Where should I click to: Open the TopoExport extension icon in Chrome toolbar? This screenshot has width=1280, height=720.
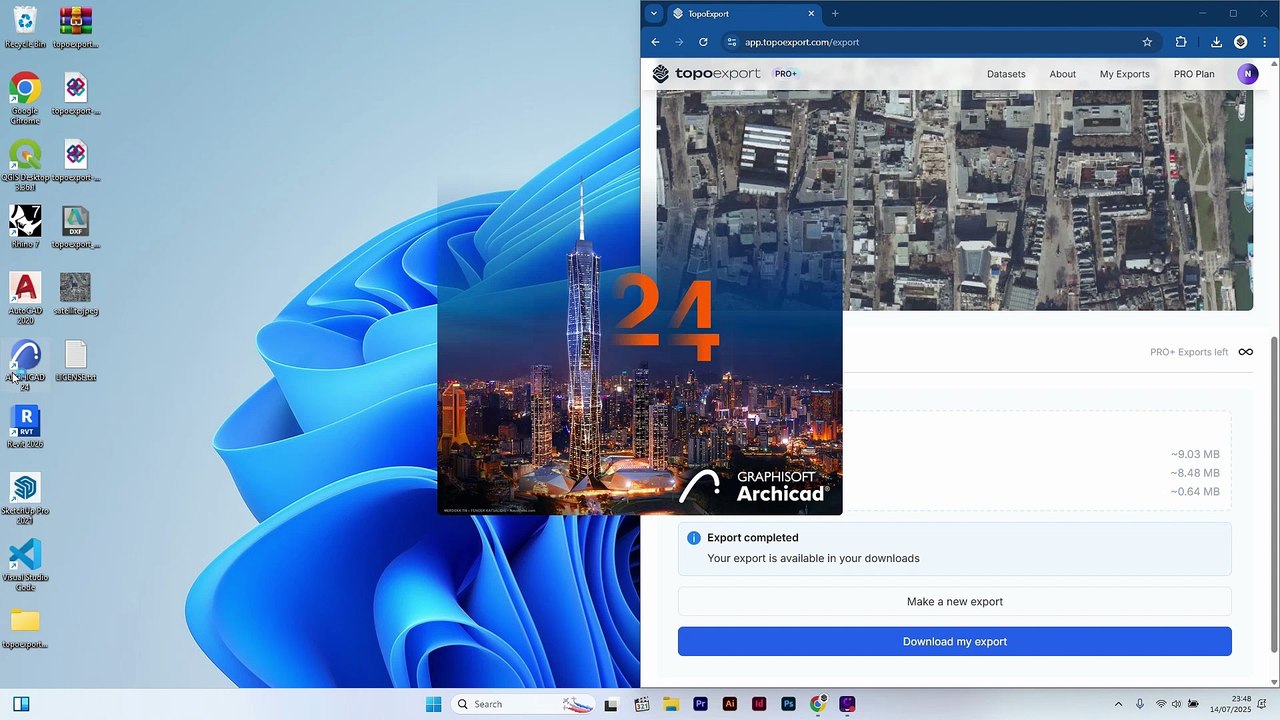(x=1240, y=42)
